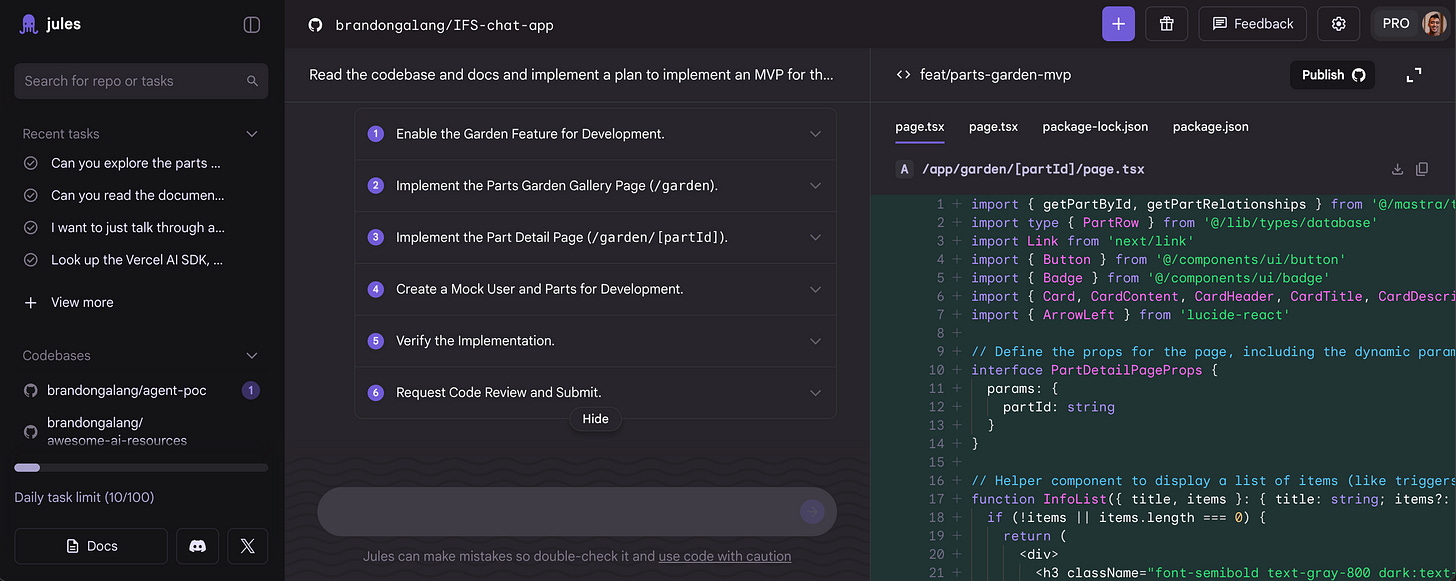This screenshot has height=581, width=1456.
Task: Click the 'Read the codebase and docs' task title
Action: (571, 75)
